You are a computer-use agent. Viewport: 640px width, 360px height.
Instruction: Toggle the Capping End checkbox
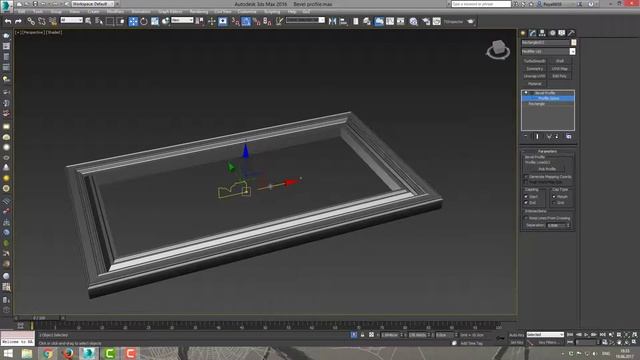click(x=526, y=202)
